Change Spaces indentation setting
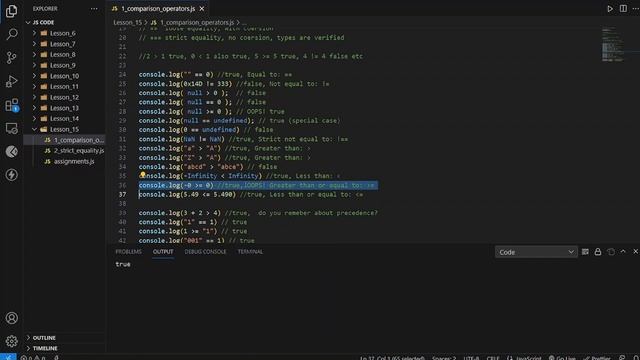Screen dimensions: 640x360 (x=444, y=358)
